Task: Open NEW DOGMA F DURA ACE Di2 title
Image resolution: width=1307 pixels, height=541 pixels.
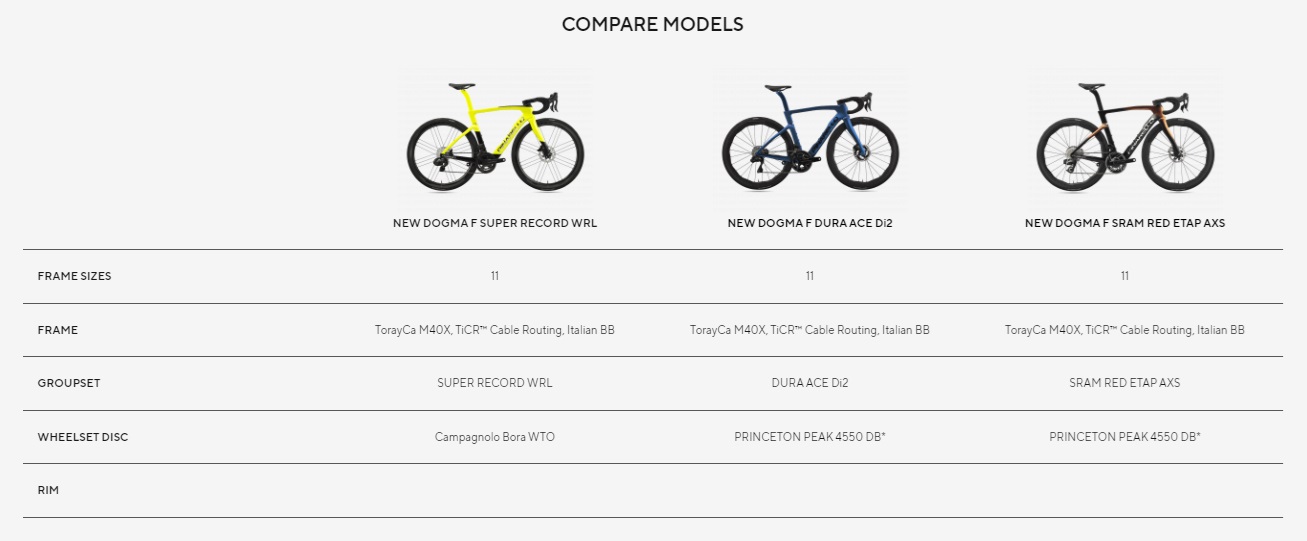Action: (810, 223)
